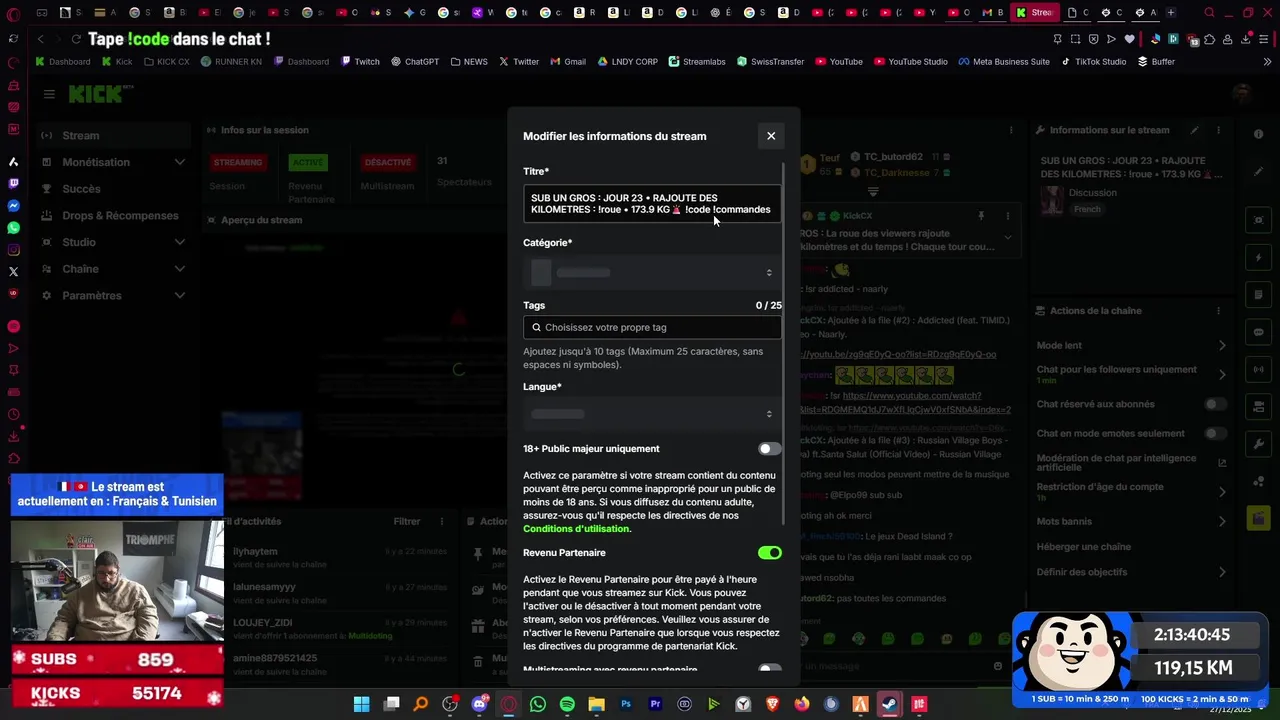
Task: Open browser extensions puzzle icon
Action: pos(1209,39)
